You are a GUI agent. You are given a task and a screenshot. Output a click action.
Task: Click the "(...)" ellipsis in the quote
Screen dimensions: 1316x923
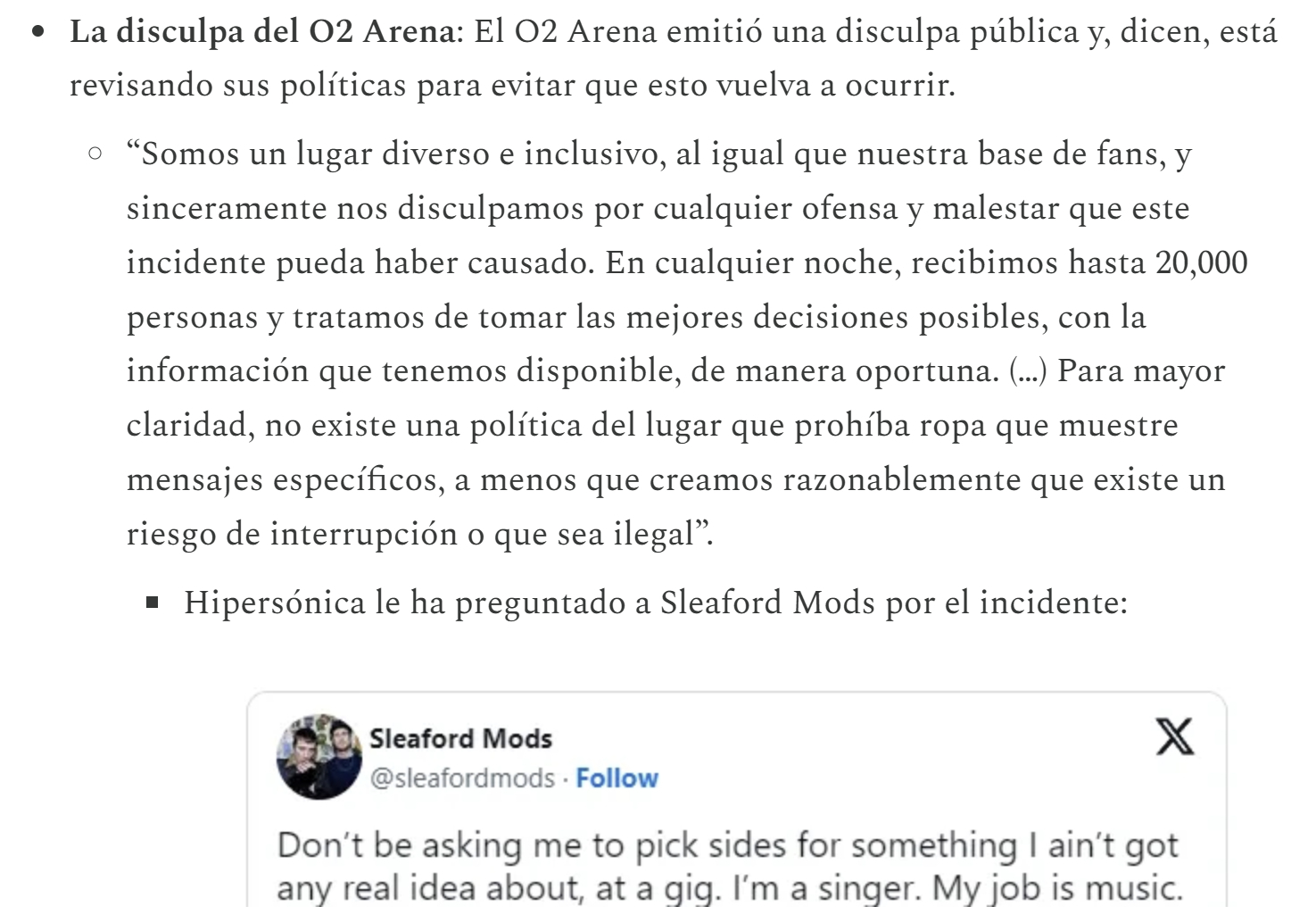pos(1027,371)
